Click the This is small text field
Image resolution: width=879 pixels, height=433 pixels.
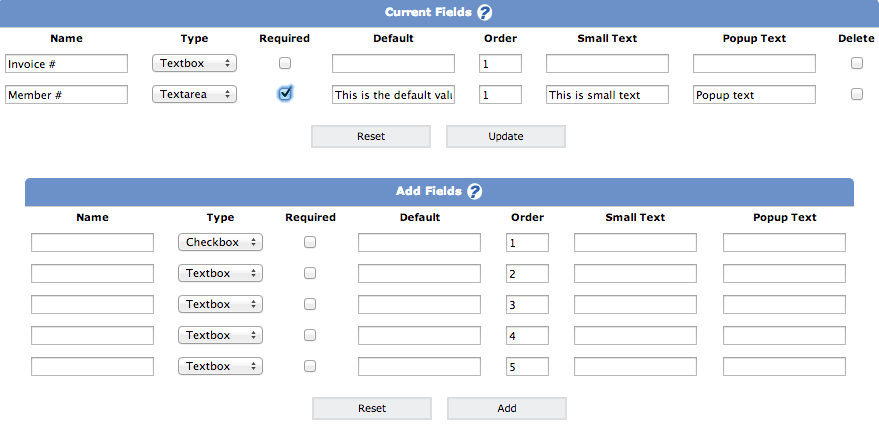pos(607,95)
